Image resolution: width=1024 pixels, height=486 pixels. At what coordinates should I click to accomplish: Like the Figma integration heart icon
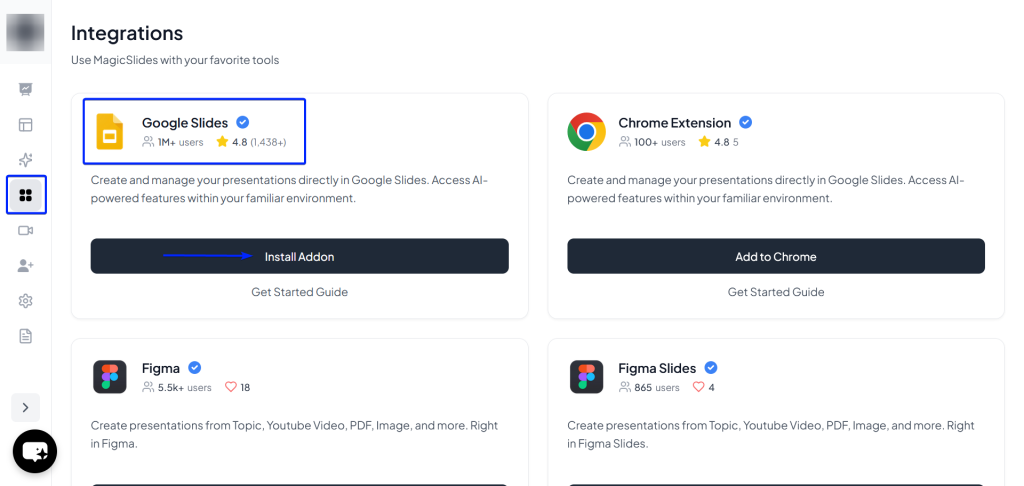point(230,387)
